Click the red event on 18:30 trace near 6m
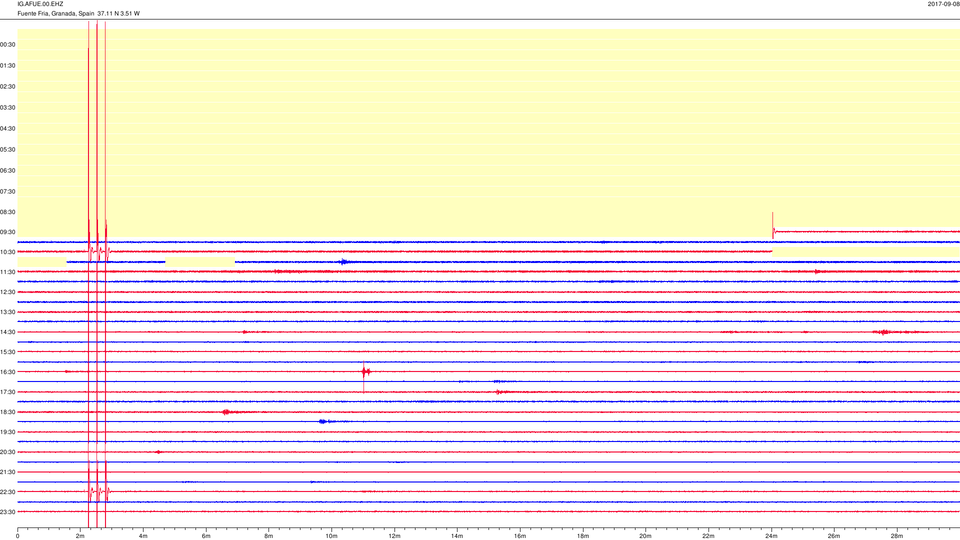This screenshot has height=540, width=960. pos(226,412)
